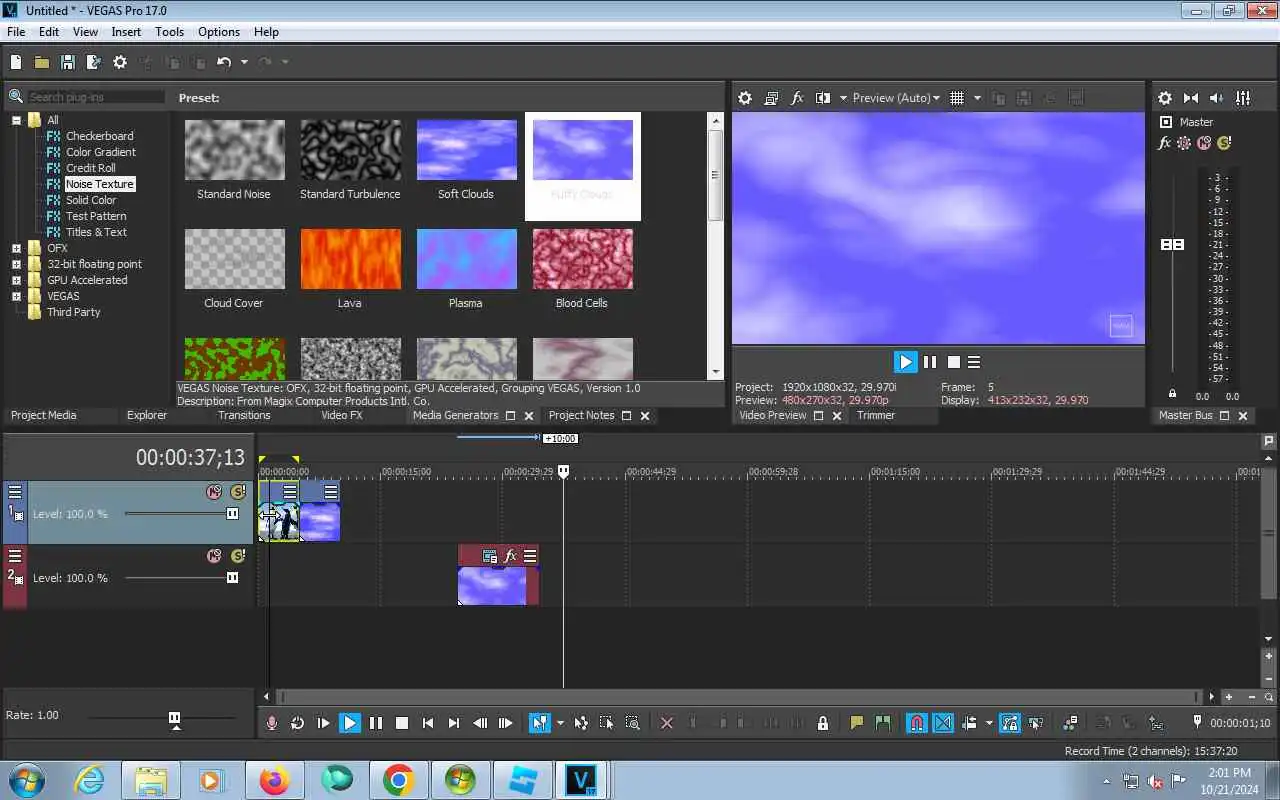
Task: Open Split Screen View dropdown arrow
Action: pos(843,98)
